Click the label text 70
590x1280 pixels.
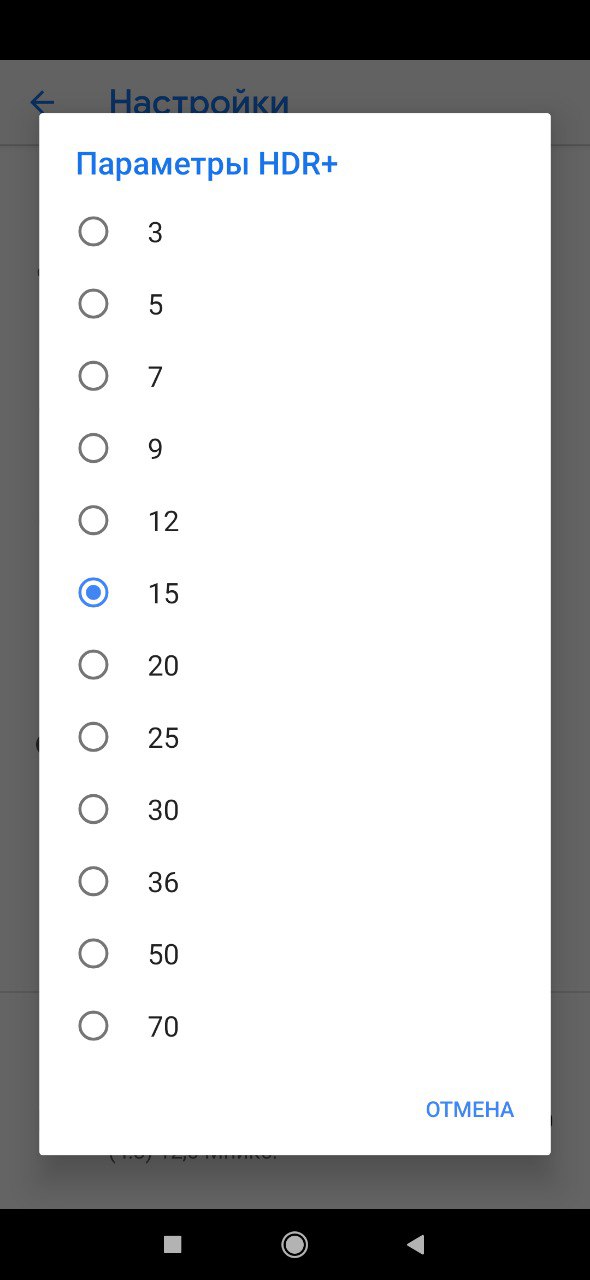[x=163, y=1027]
